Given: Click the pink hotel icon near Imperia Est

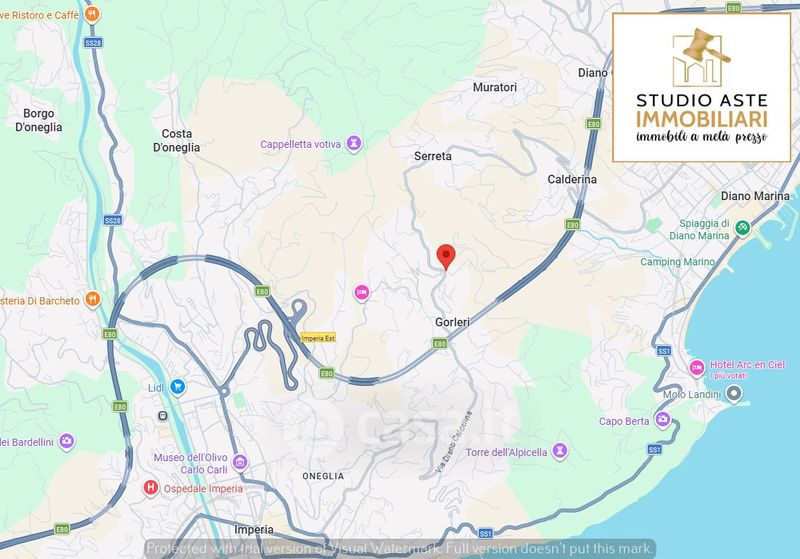Looking at the screenshot, I should tap(362, 292).
